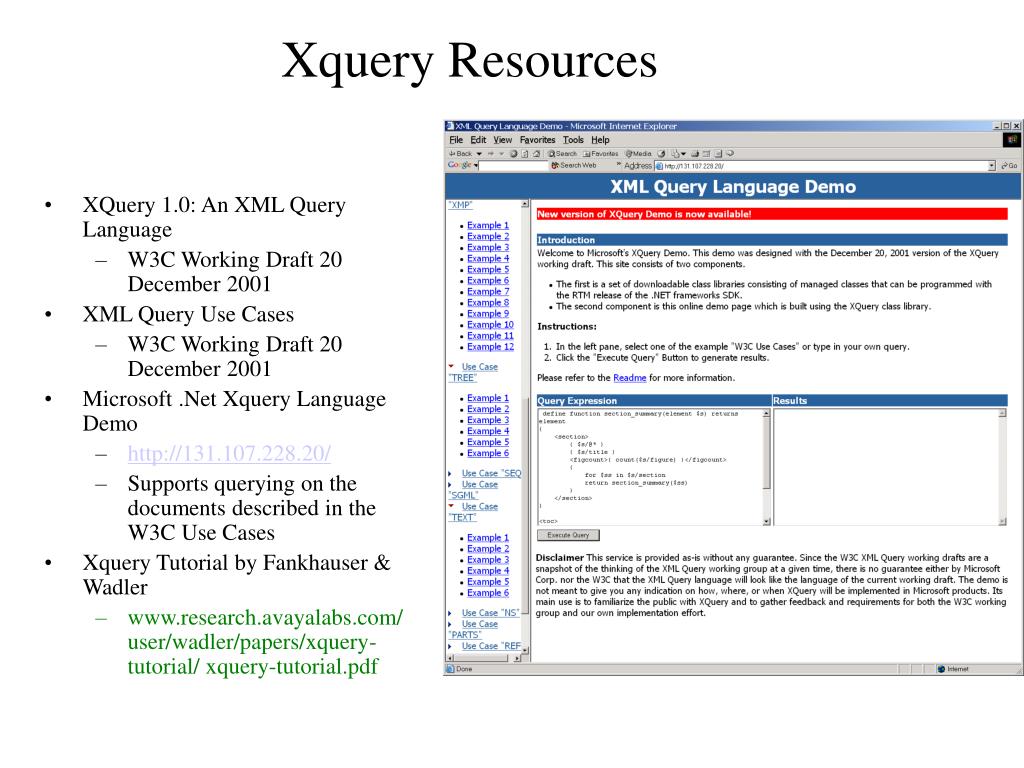Open the Help menu
The height and width of the screenshot is (768, 1024).
click(600, 140)
